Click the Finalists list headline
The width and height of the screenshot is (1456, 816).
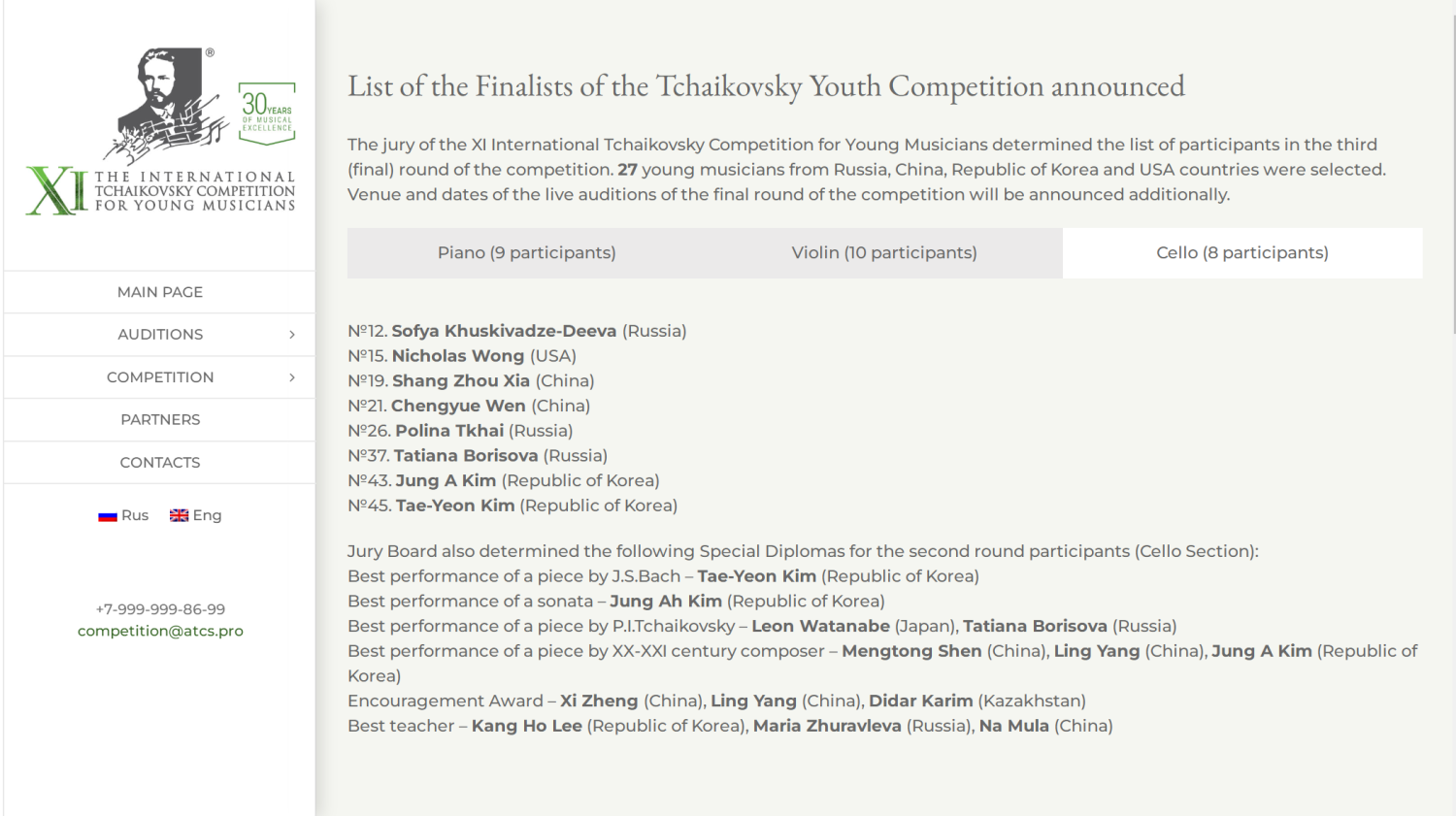(x=766, y=86)
